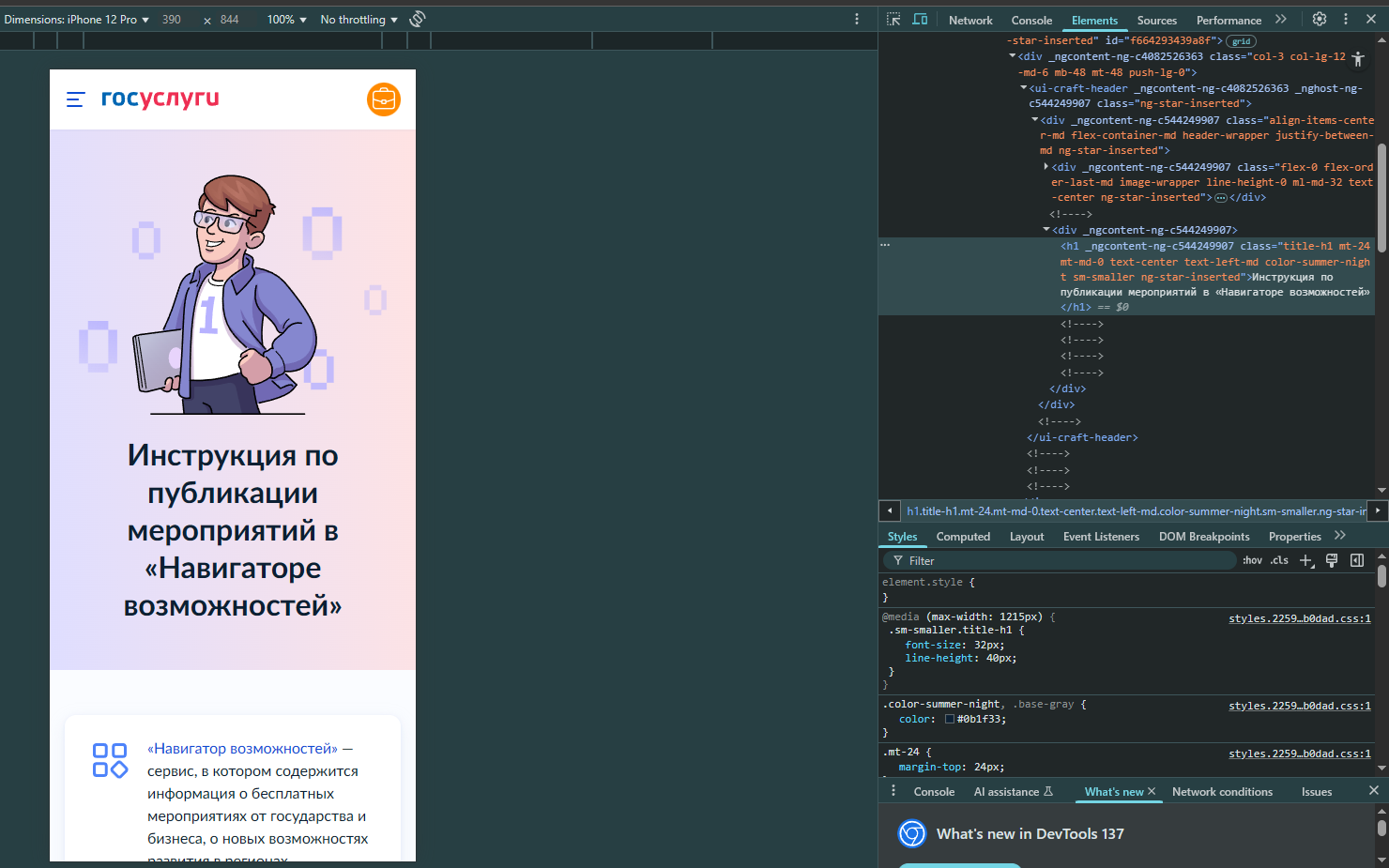
Task: Click the viewport width field 390
Action: click(171, 20)
